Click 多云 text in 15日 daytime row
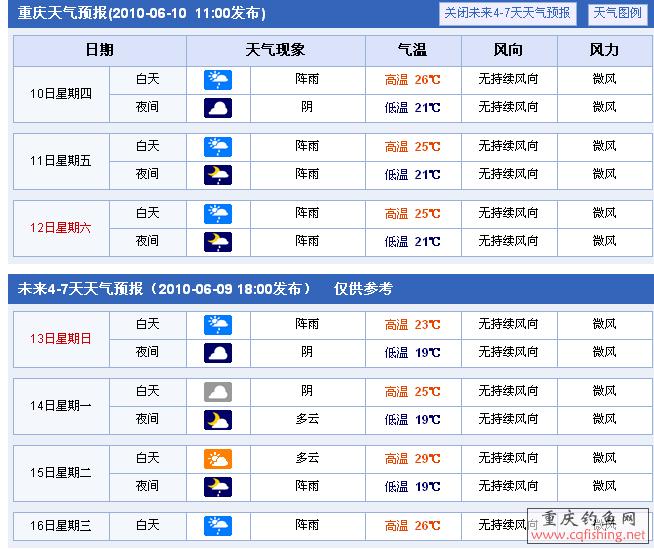654x549 pixels. click(x=307, y=458)
